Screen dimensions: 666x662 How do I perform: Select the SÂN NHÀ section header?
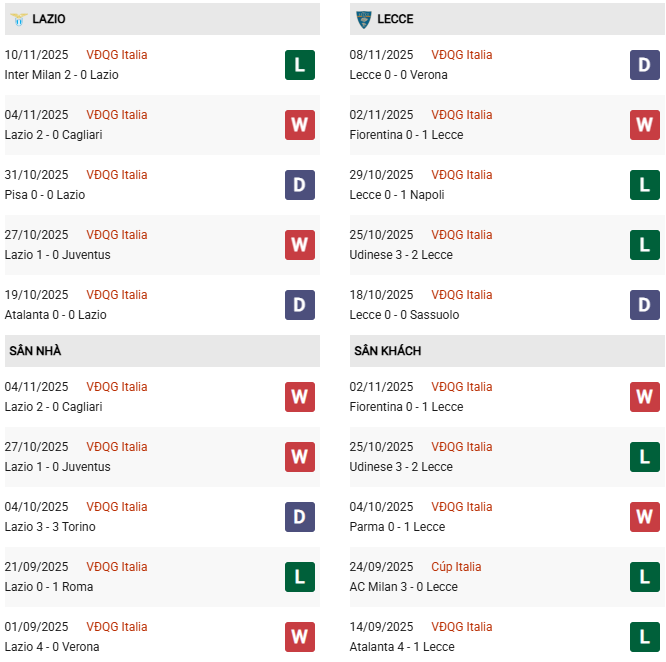(x=36, y=351)
